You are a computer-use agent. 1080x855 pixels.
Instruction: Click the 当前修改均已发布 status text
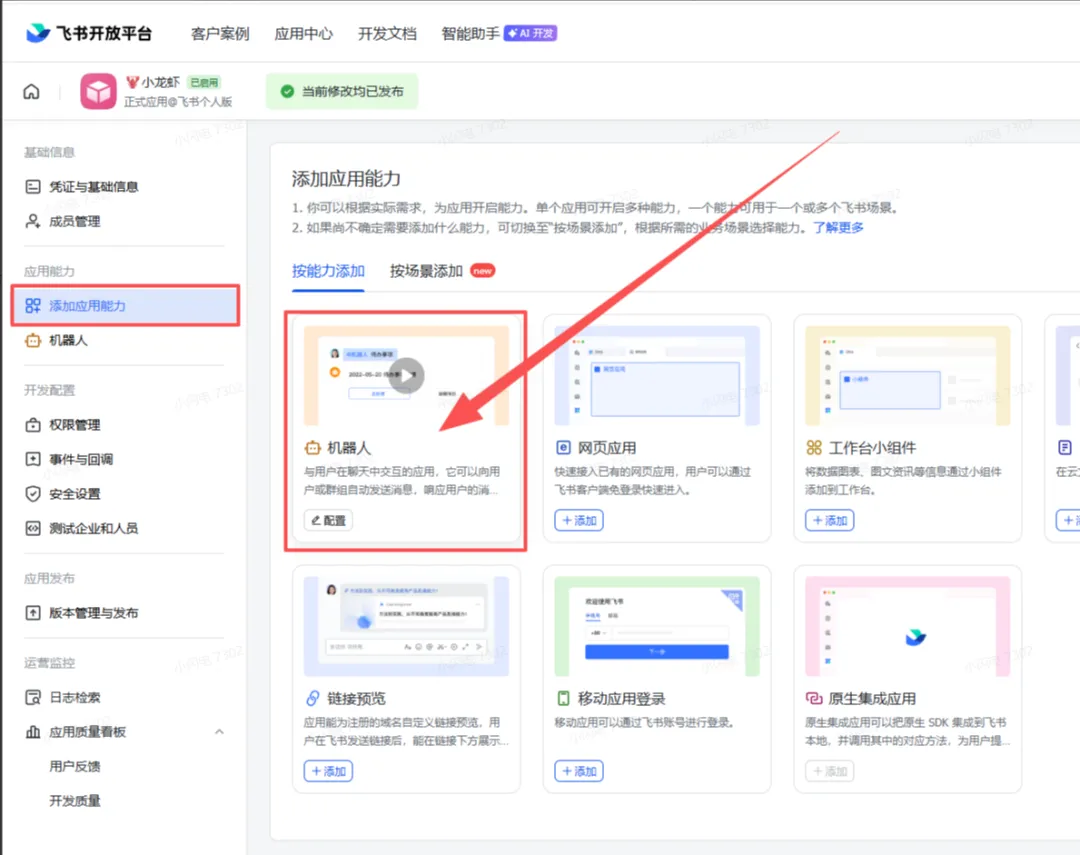coord(352,92)
